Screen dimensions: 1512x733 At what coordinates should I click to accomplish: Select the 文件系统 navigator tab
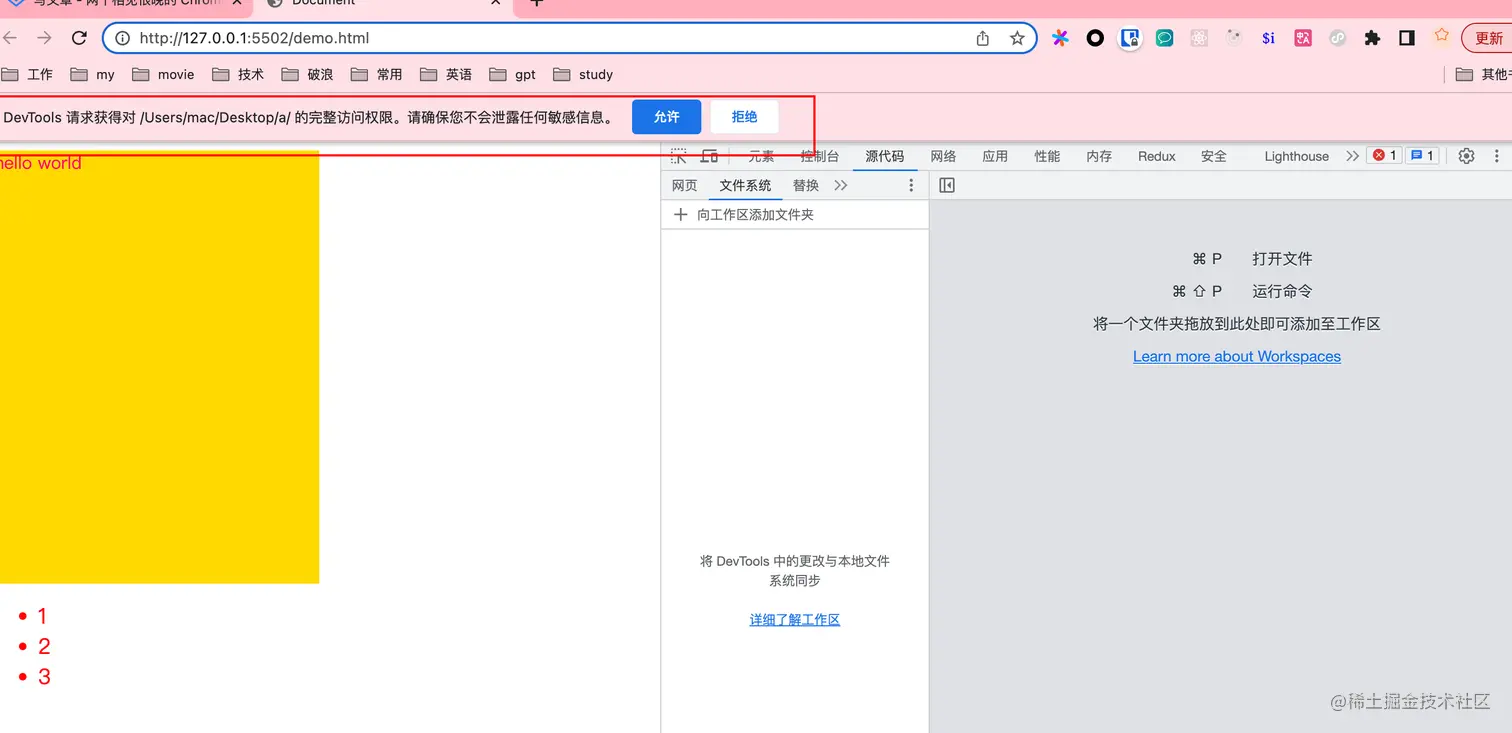coord(746,185)
